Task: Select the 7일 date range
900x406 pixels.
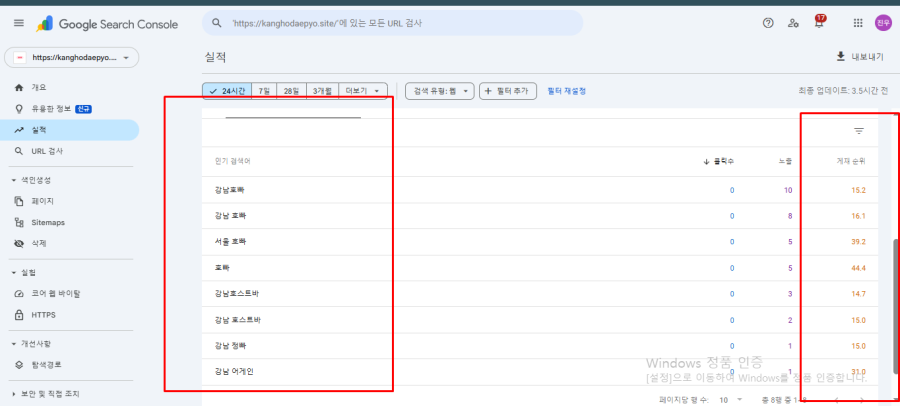Action: click(264, 91)
